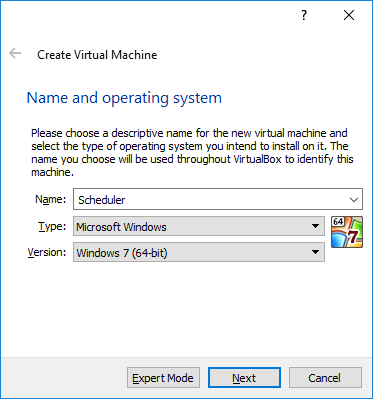Click the 'Name and operating system' heading
Viewport: 373px width, 399px height.
pos(124,98)
